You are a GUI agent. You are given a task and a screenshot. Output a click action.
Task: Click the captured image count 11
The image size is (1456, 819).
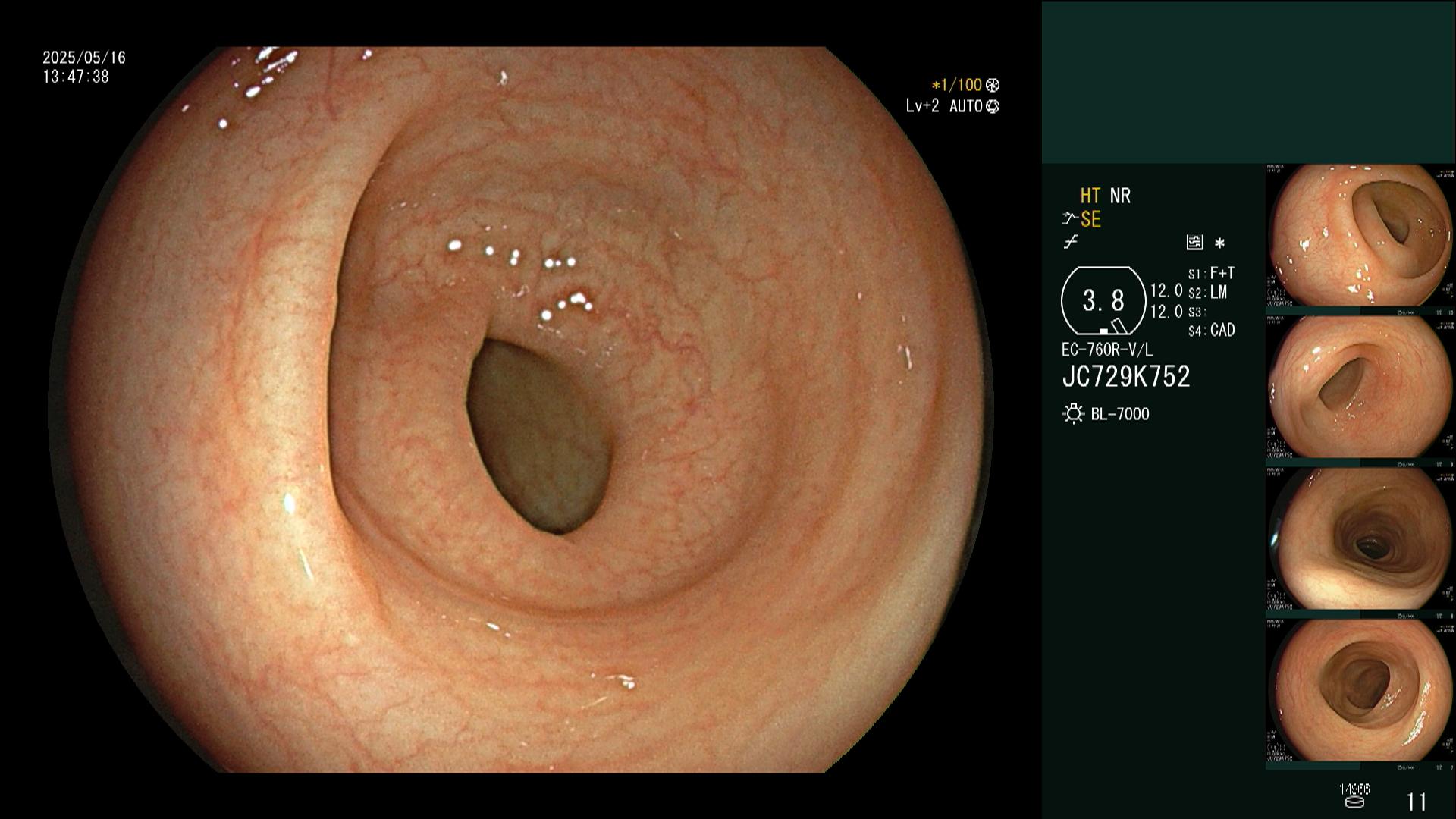tap(1417, 802)
